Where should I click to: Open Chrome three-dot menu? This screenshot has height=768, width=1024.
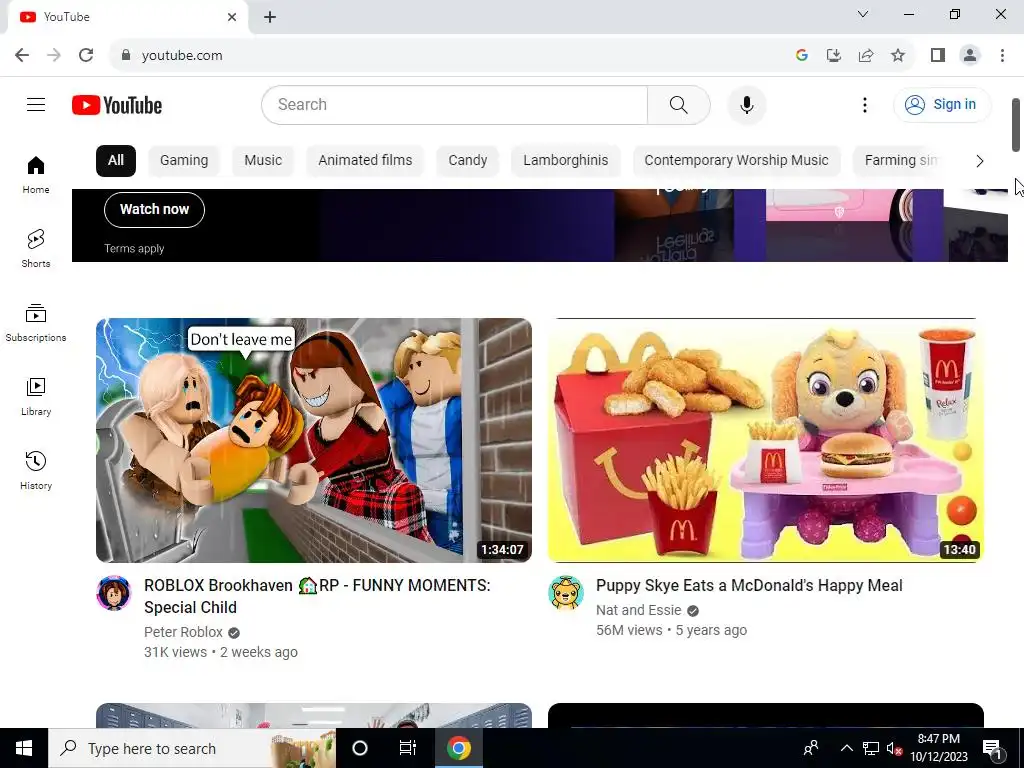(x=1002, y=56)
